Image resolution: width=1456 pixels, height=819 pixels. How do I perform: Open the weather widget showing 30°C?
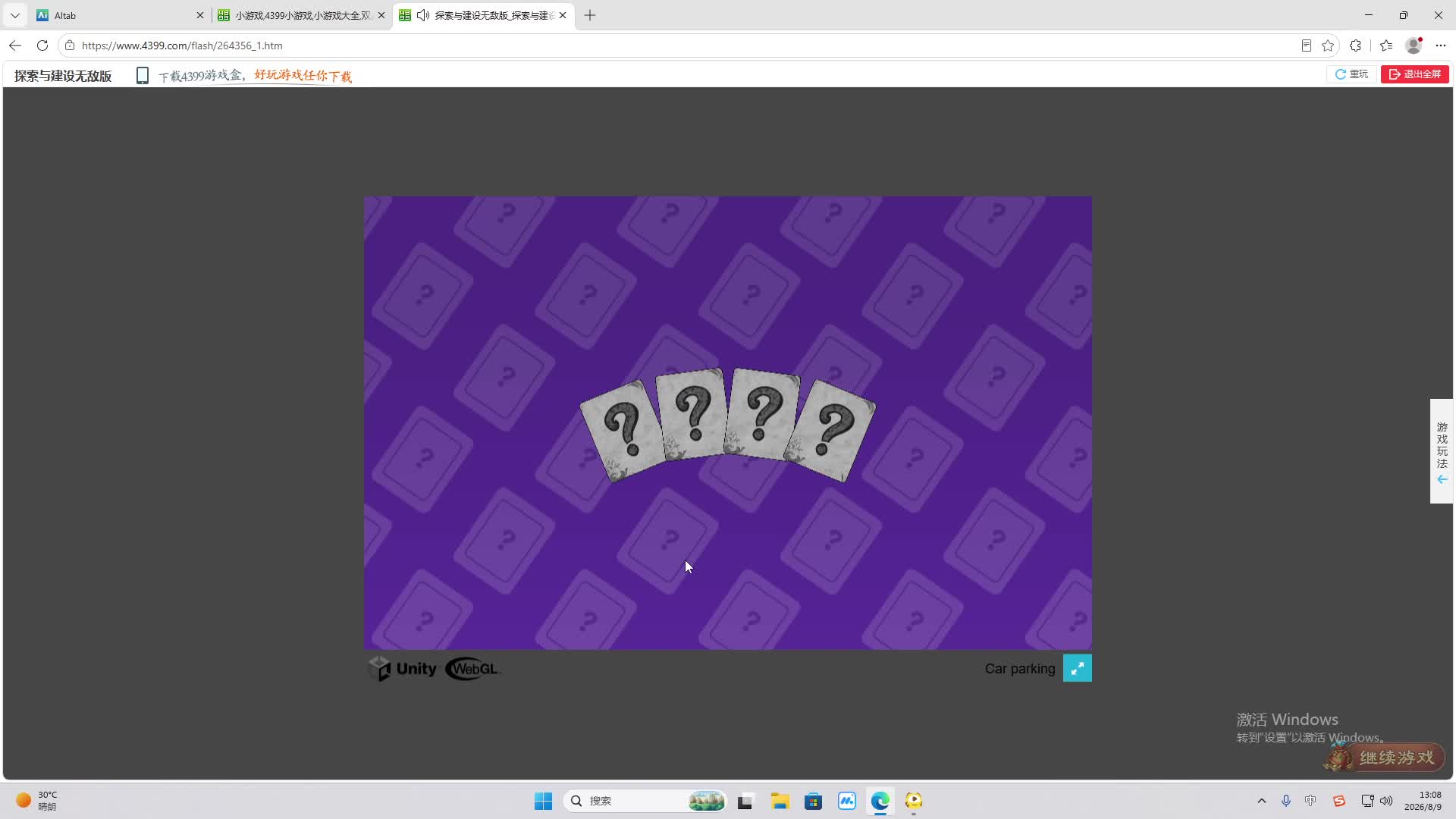click(x=36, y=801)
